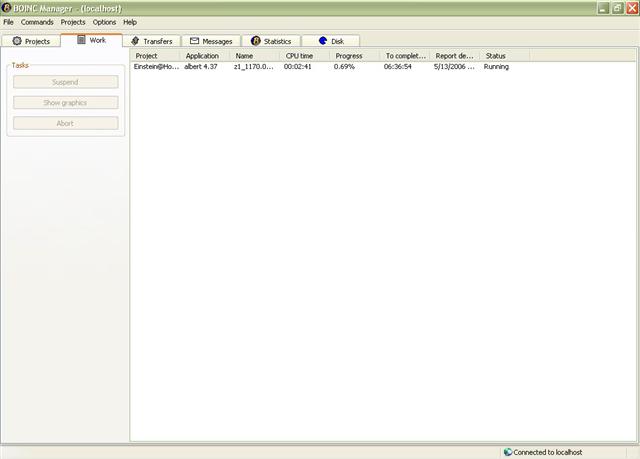Sort by the To completion column header
Screen dimensions: 640x459
click(405, 56)
